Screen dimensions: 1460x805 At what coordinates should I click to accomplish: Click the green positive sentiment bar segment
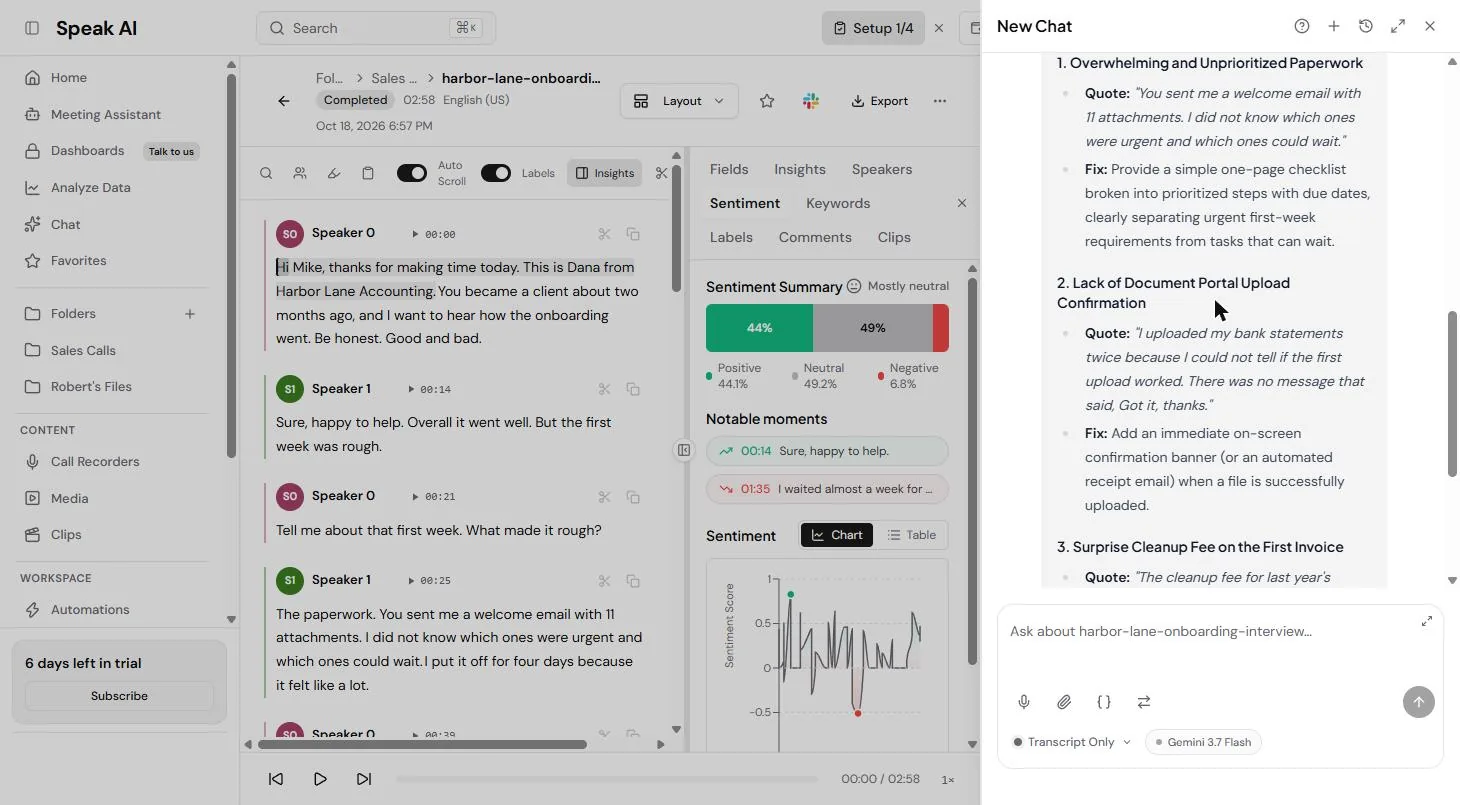(x=759, y=328)
